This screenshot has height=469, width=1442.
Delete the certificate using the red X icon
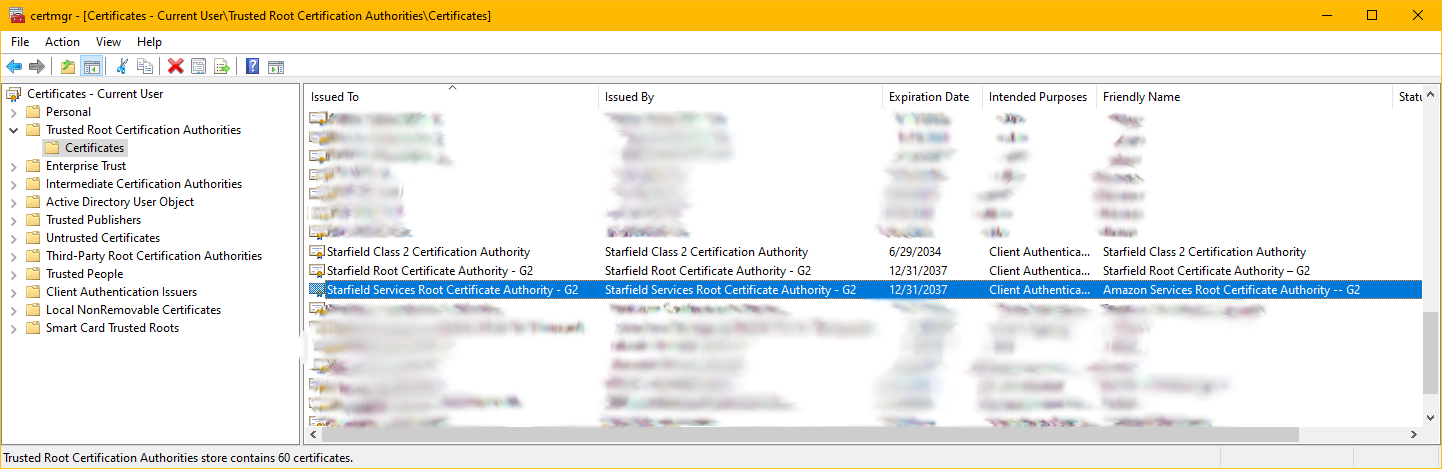tap(176, 67)
